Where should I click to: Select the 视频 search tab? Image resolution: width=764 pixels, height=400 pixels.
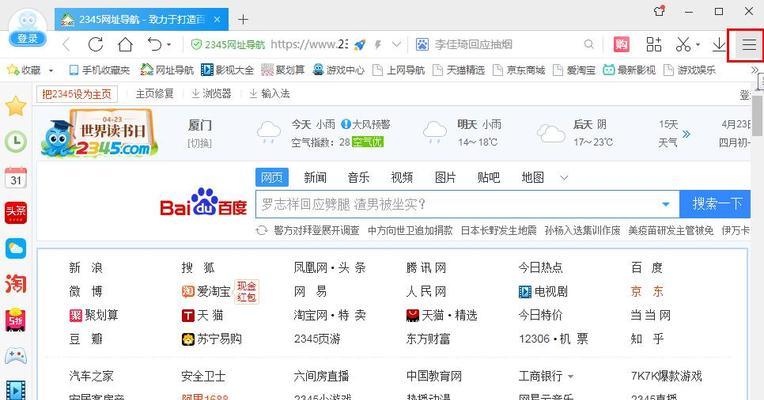[402, 177]
